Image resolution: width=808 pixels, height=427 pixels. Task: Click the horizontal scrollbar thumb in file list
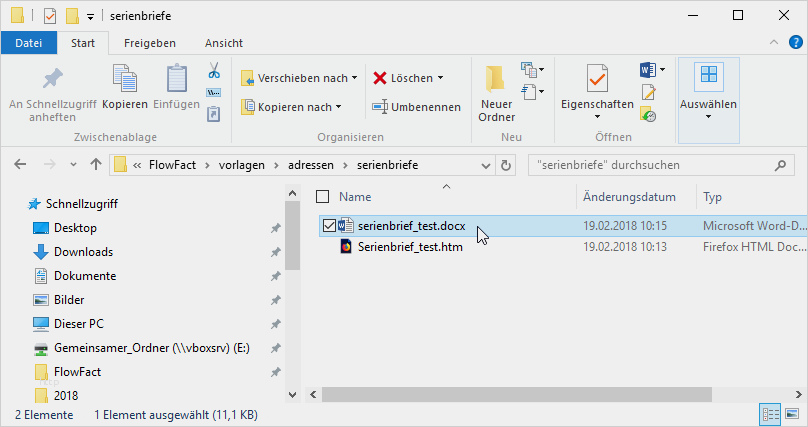[517, 395]
